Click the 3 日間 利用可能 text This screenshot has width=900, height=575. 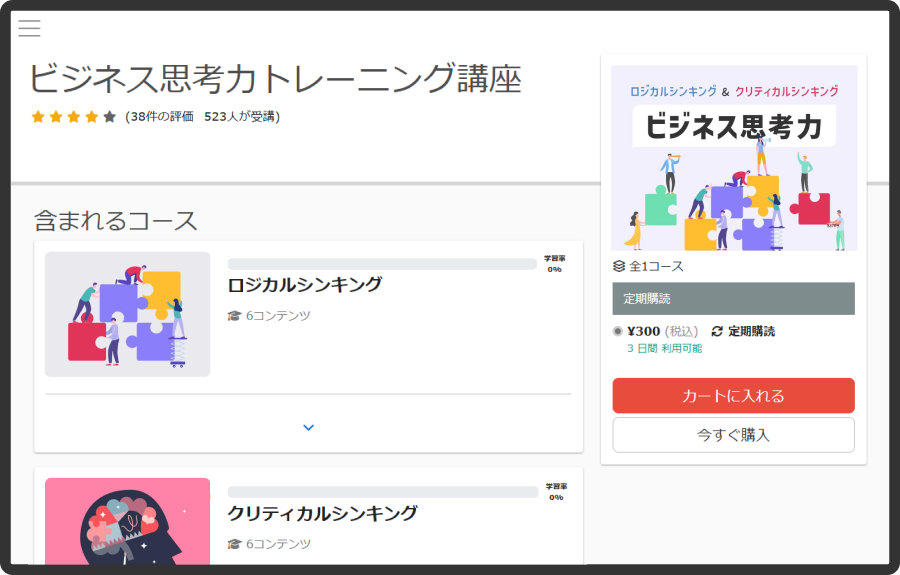coord(665,348)
